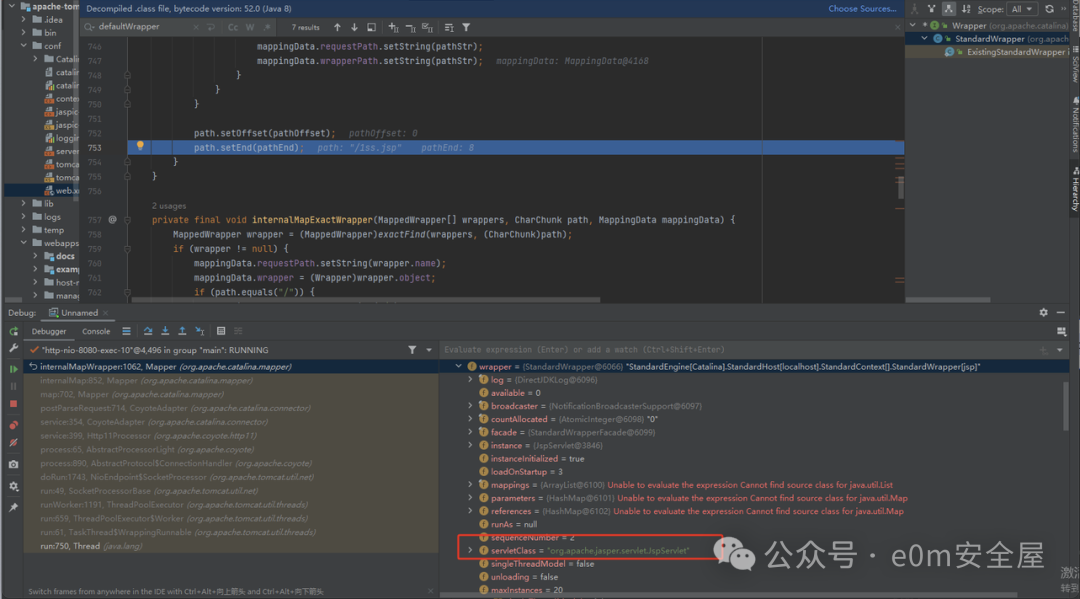The image size is (1080, 599).
Task: Collapse the StandardWrapper hierarchy node
Action: (x=924, y=39)
